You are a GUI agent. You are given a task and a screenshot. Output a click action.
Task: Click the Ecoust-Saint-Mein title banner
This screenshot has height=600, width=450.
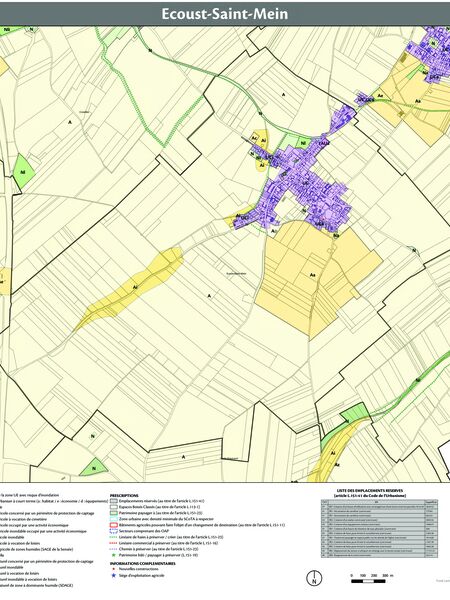[225, 14]
